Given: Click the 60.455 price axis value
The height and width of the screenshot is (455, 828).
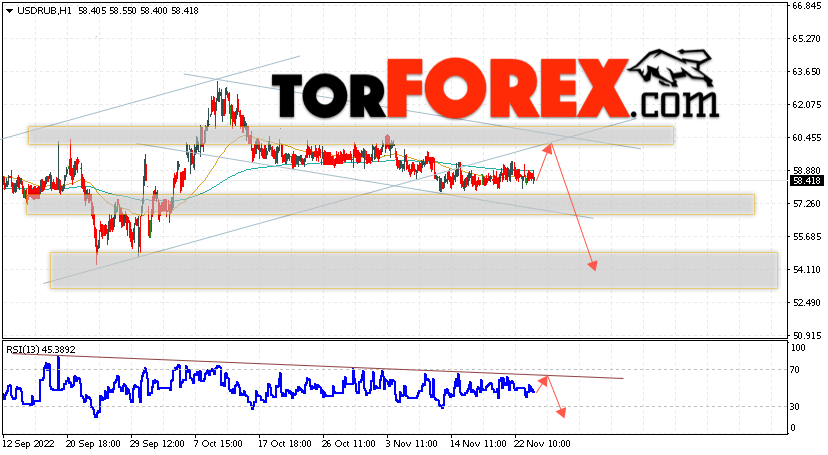Looking at the screenshot, I should click(x=806, y=137).
